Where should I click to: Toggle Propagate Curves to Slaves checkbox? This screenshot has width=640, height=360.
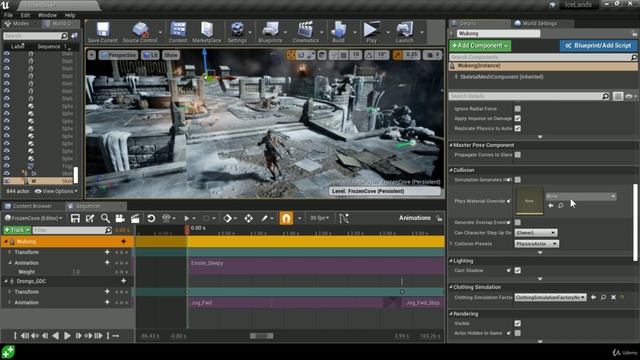pos(518,155)
